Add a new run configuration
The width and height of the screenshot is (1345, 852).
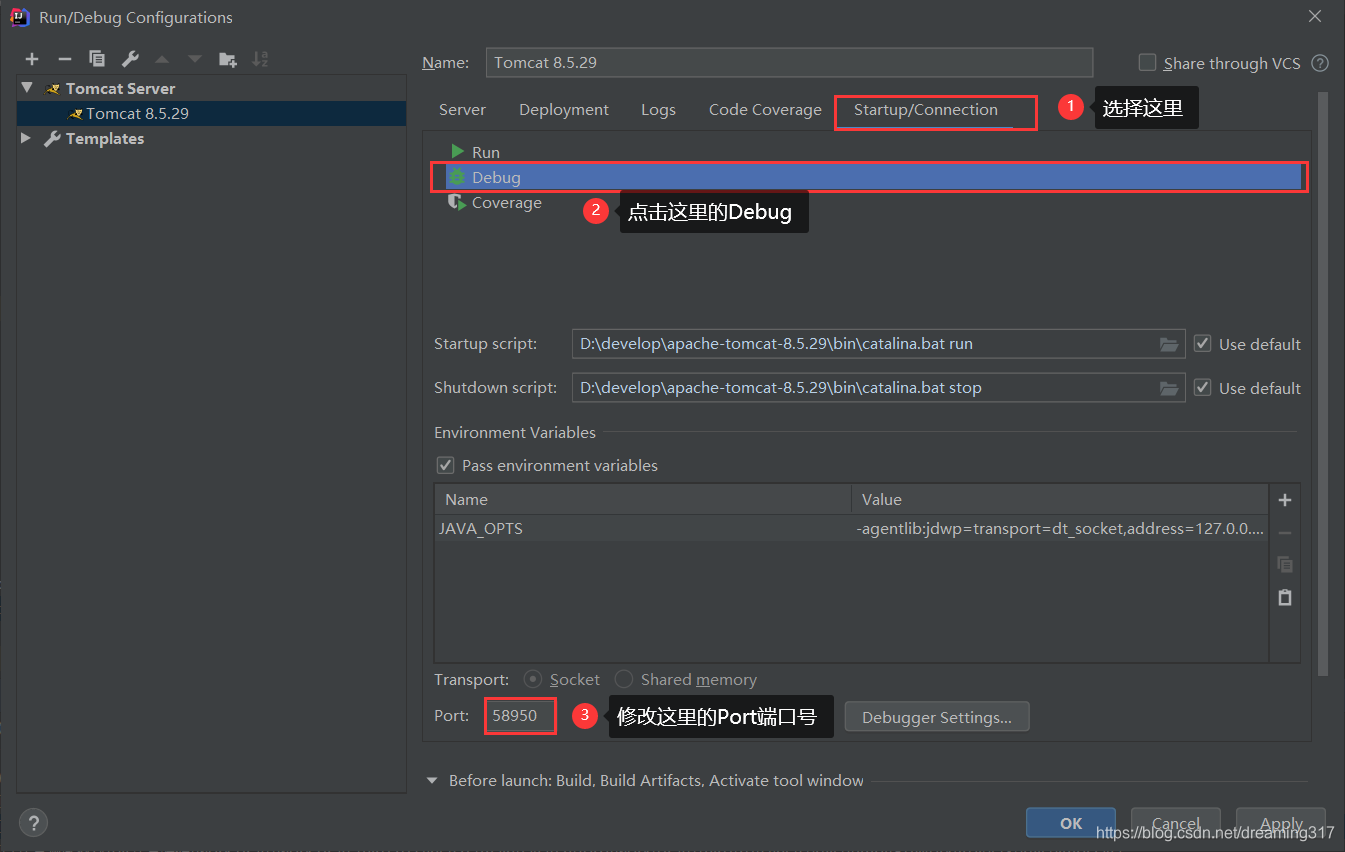coord(31,59)
